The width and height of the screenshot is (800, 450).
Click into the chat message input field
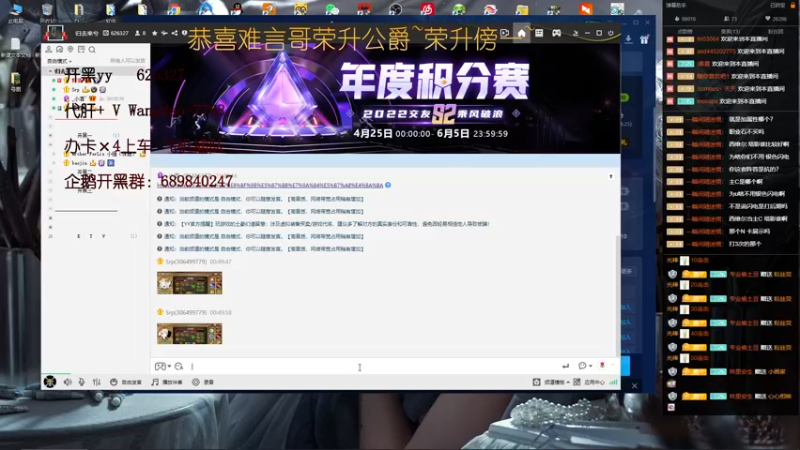pos(375,366)
